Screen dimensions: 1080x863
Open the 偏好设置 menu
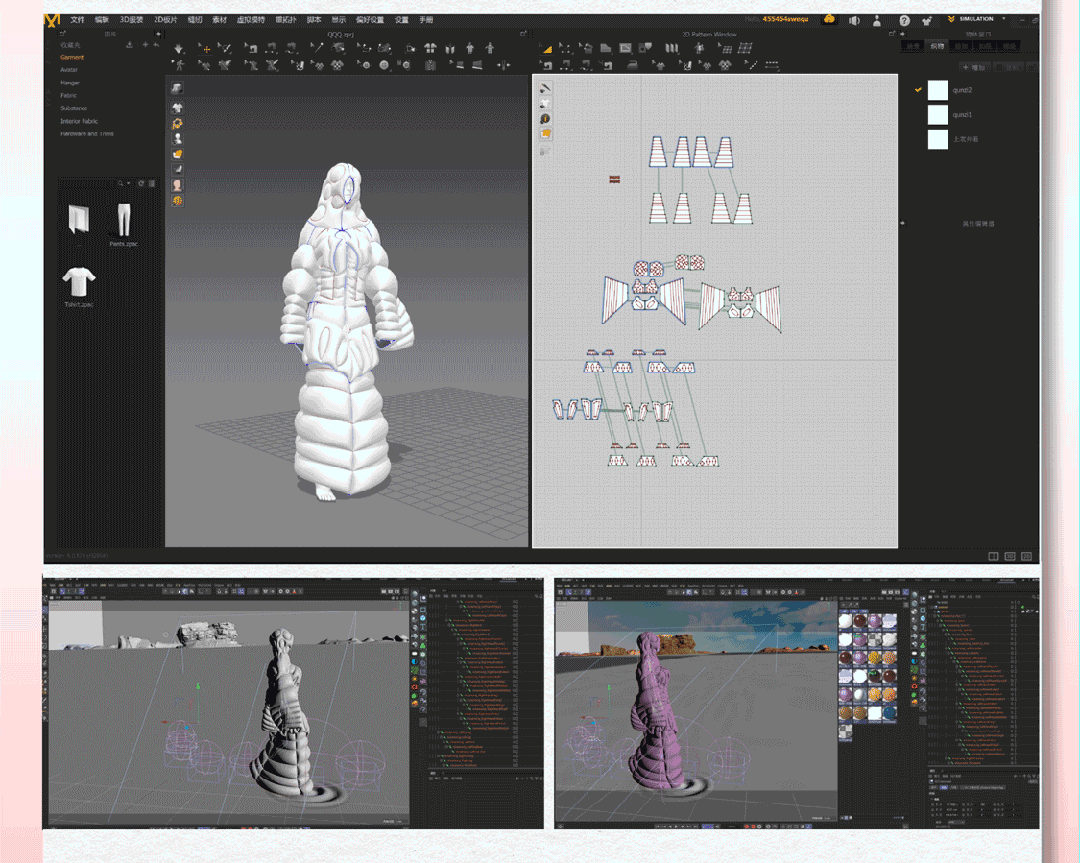click(x=370, y=20)
